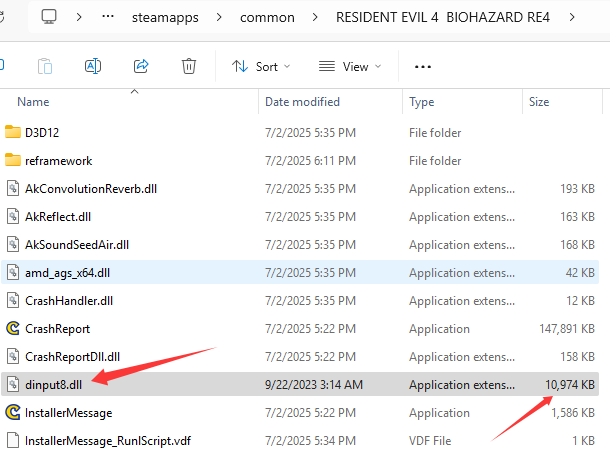Open the Paste clipboard toolbar icon
The width and height of the screenshot is (610, 455).
pos(45,66)
